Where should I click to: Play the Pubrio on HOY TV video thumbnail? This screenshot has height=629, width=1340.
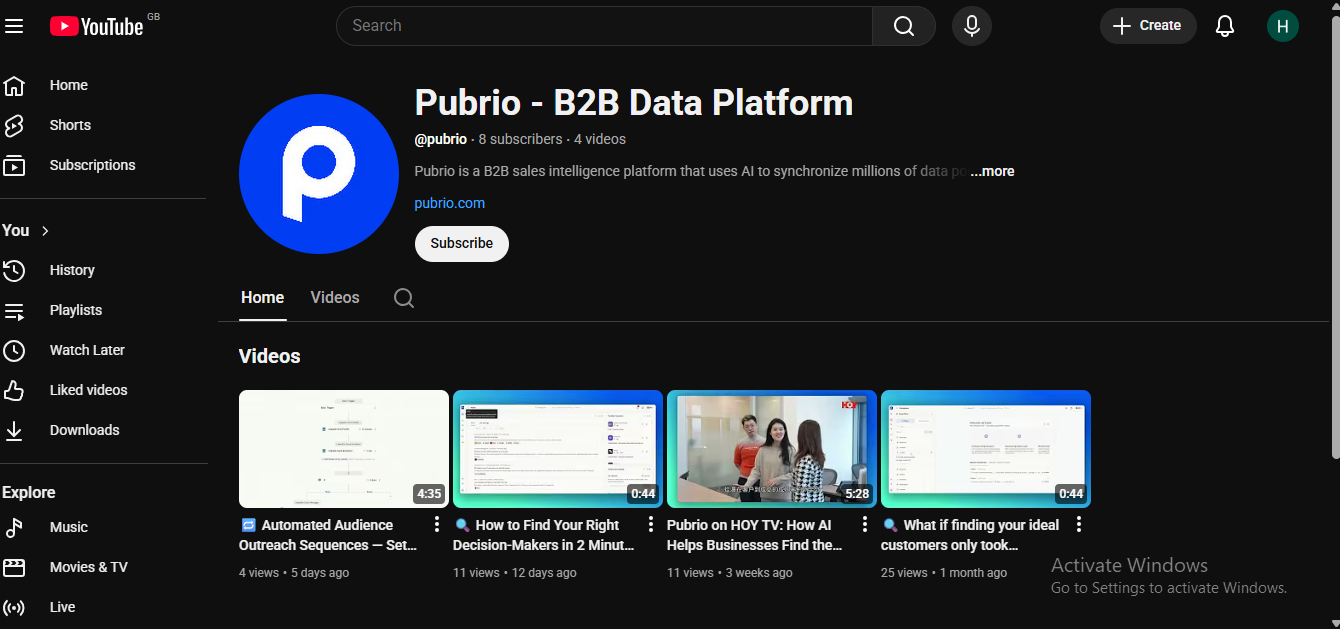[x=771, y=448]
